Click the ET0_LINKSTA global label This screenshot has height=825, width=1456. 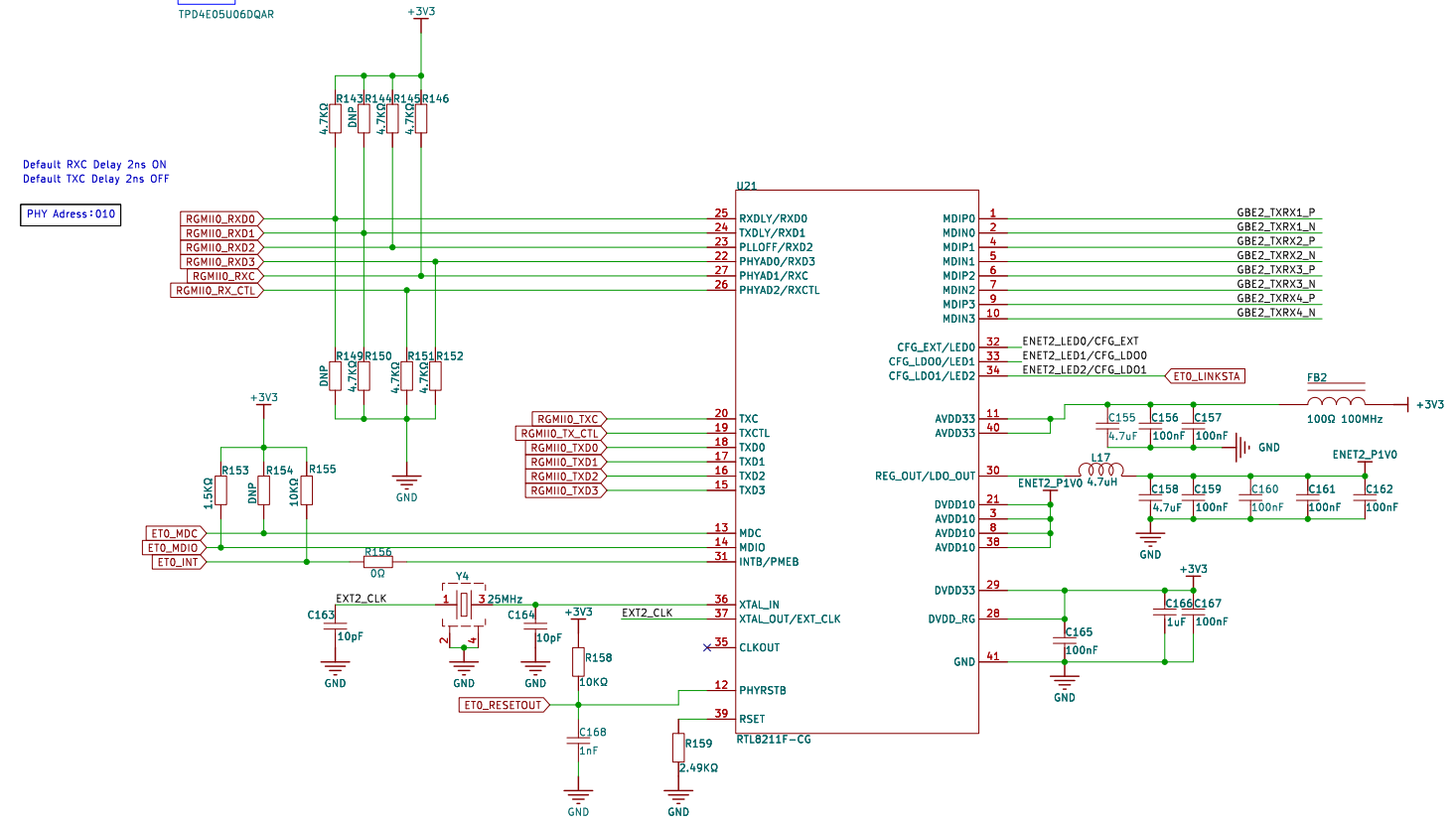[x=1205, y=376]
